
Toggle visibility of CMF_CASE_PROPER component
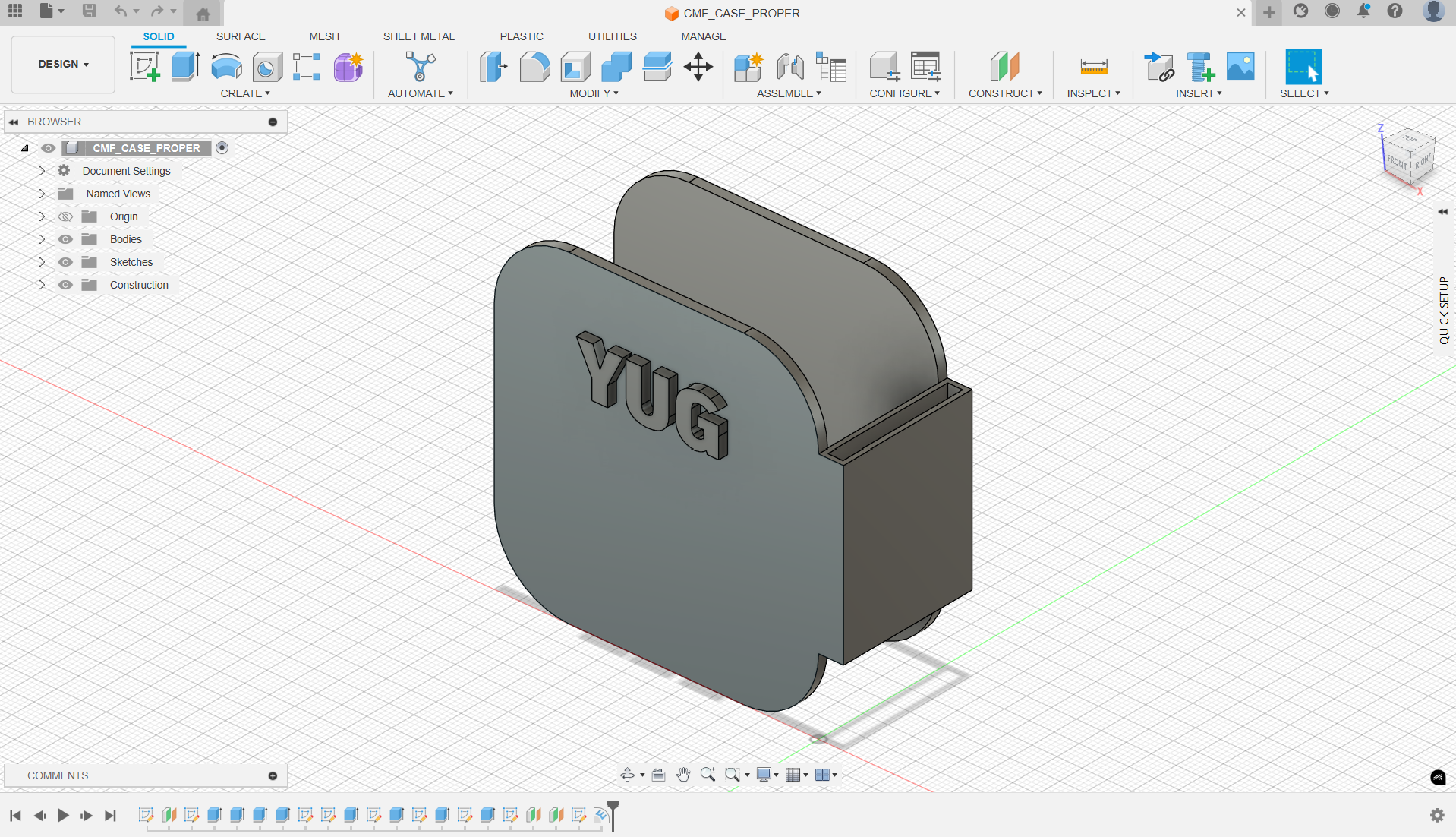pos(48,148)
